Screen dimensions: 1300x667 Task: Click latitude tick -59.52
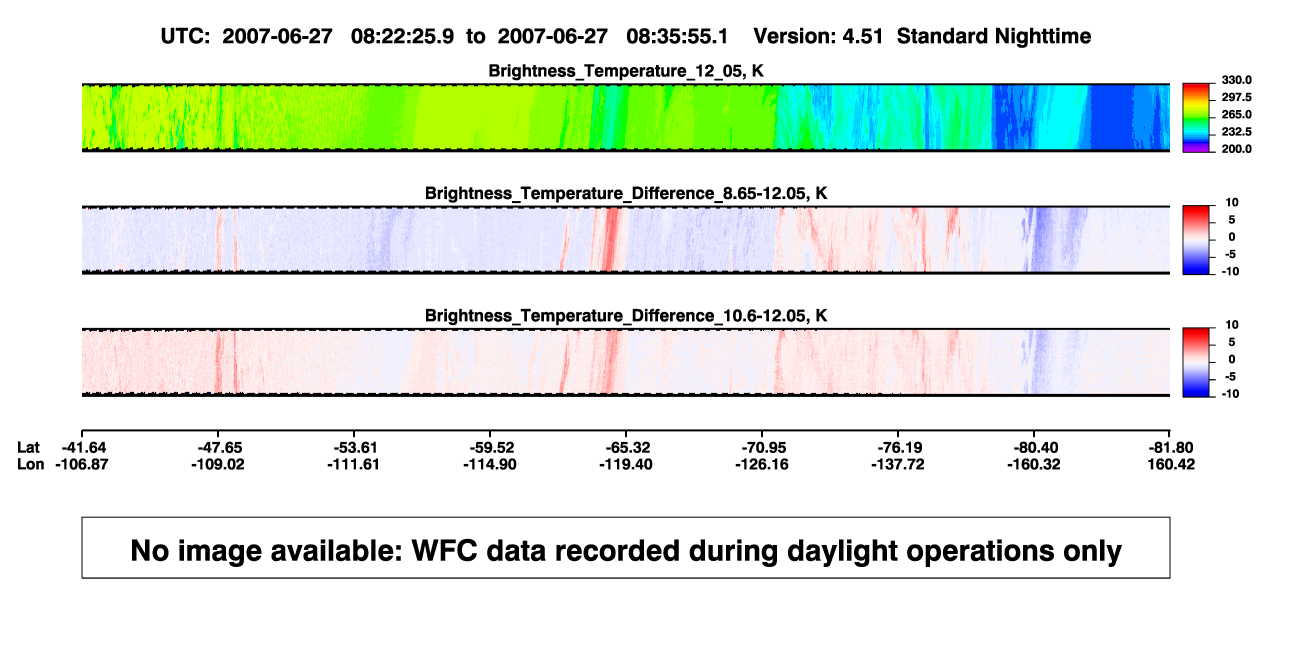click(x=490, y=447)
